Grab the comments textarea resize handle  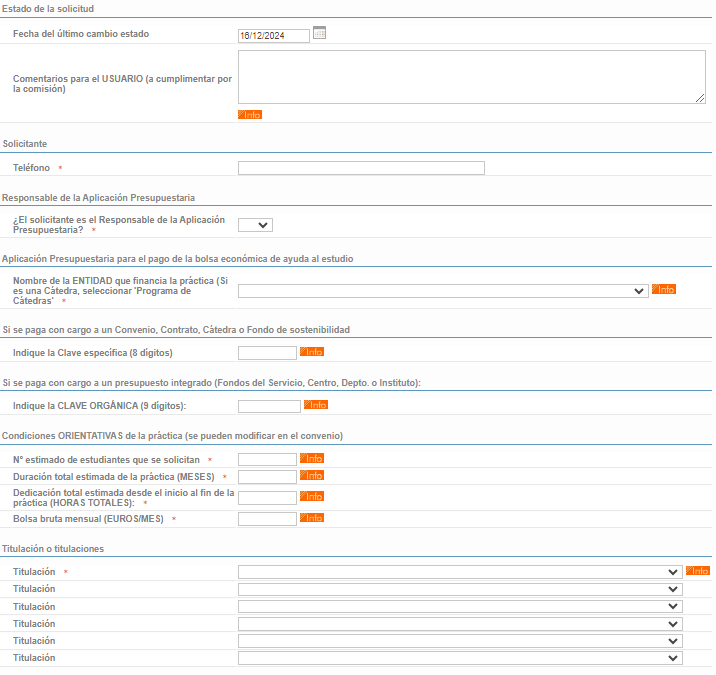click(x=700, y=98)
